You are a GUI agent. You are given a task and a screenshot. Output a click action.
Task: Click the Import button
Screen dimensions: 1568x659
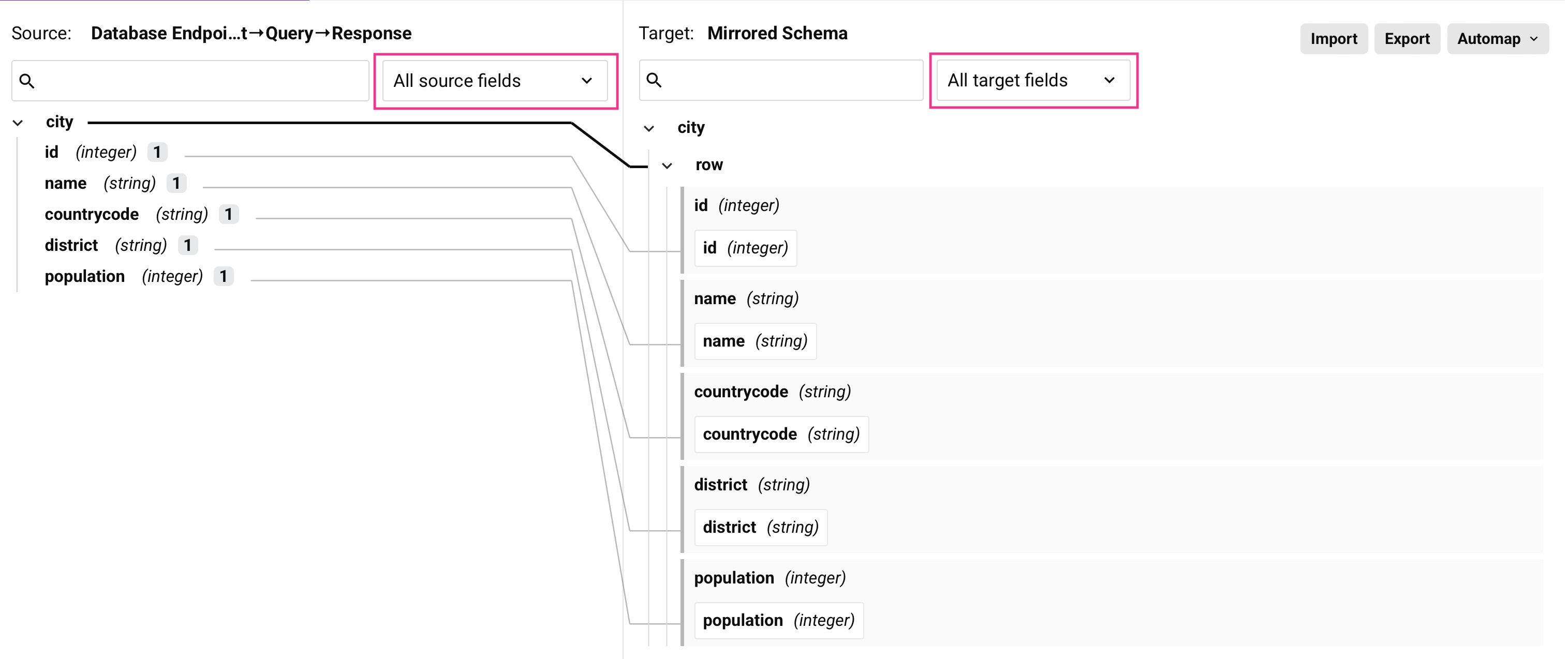1334,38
